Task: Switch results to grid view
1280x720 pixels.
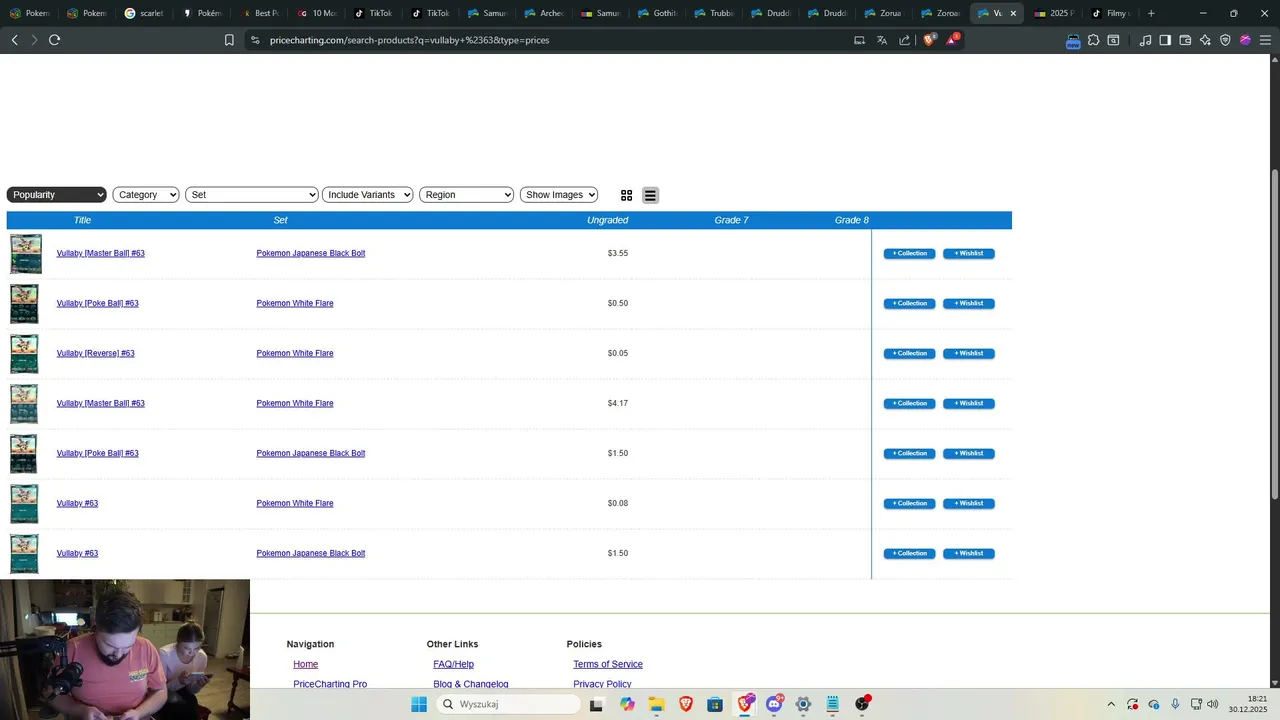Action: pos(626,196)
